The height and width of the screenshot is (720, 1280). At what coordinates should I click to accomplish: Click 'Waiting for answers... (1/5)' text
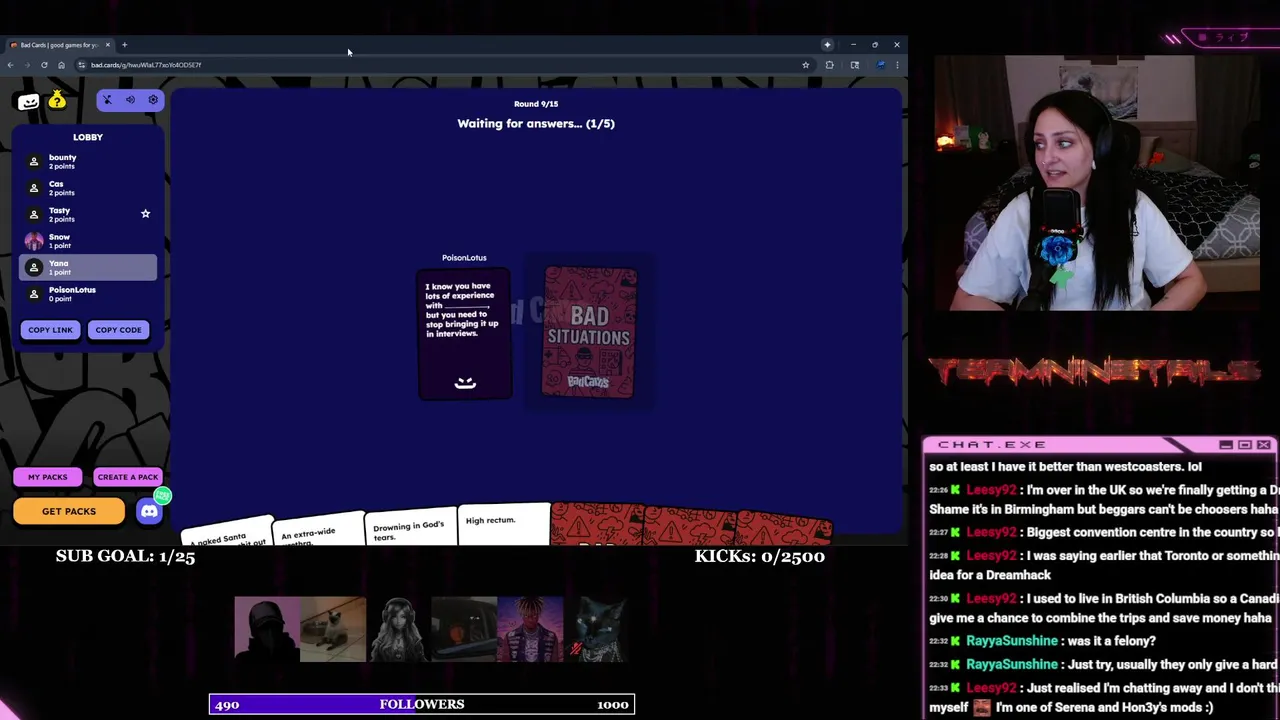coord(536,124)
